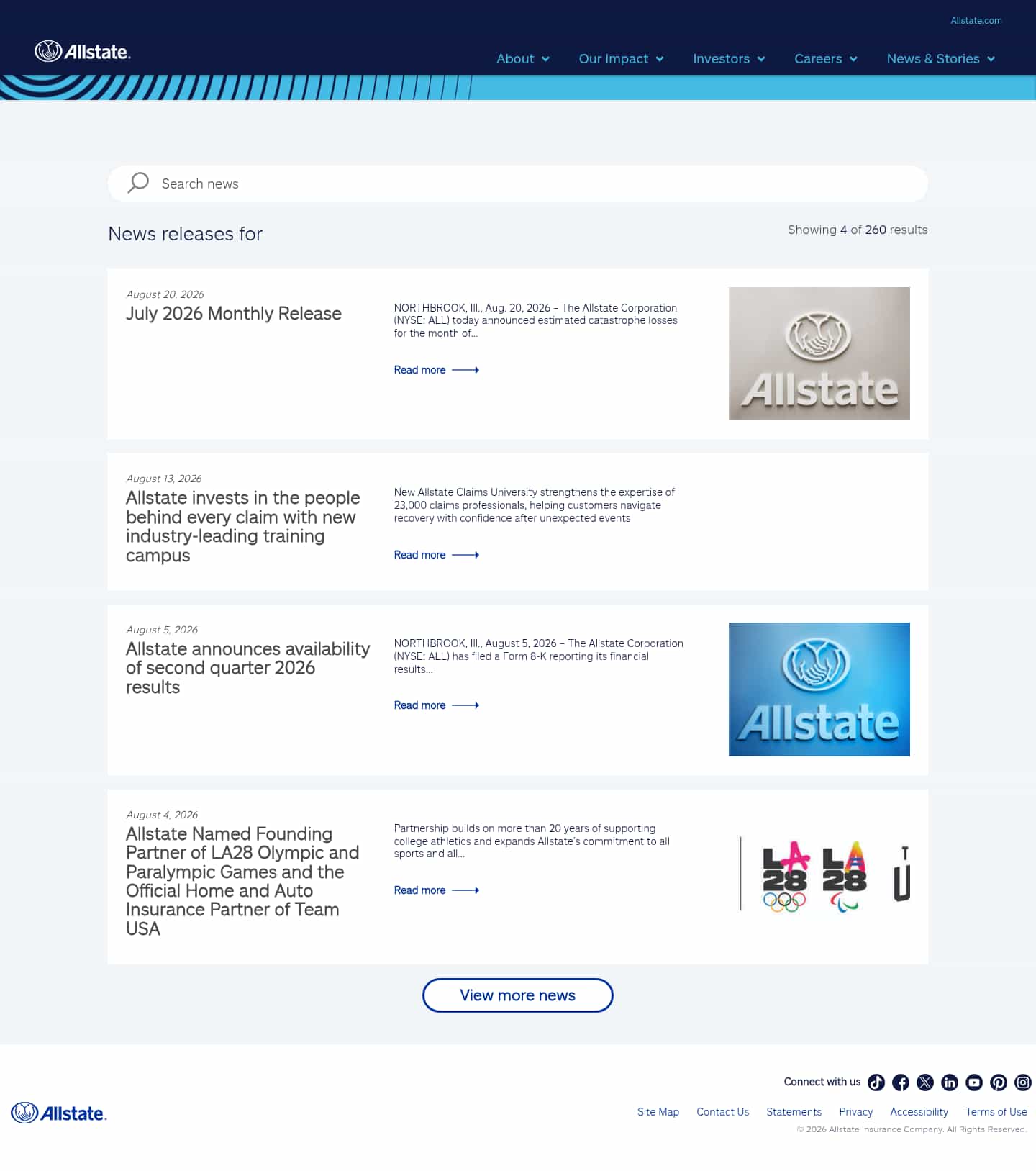
Task: Click the 'August 4, 2026' date text
Action: (162, 815)
